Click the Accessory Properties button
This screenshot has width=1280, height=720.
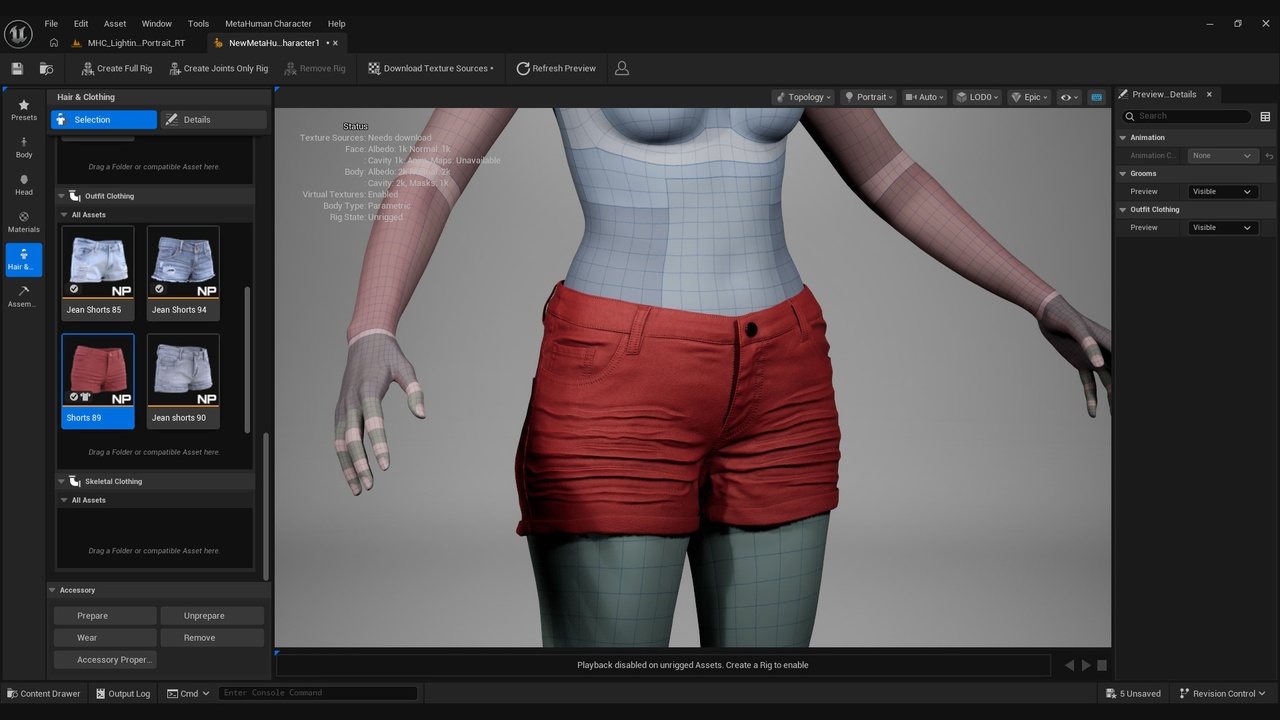pyautogui.click(x=105, y=659)
